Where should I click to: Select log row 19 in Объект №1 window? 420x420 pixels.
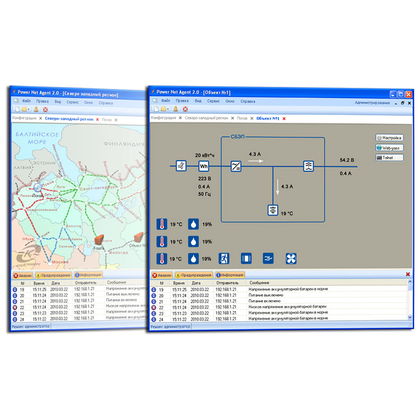[279, 290]
